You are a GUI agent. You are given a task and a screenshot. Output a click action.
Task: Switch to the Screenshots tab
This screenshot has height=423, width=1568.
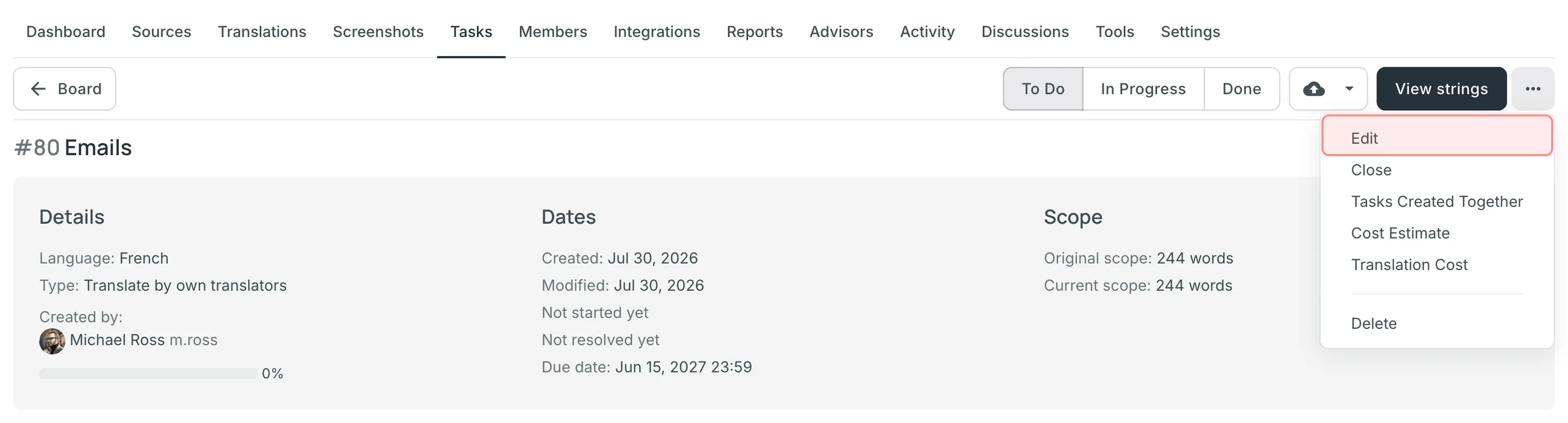coord(377,32)
